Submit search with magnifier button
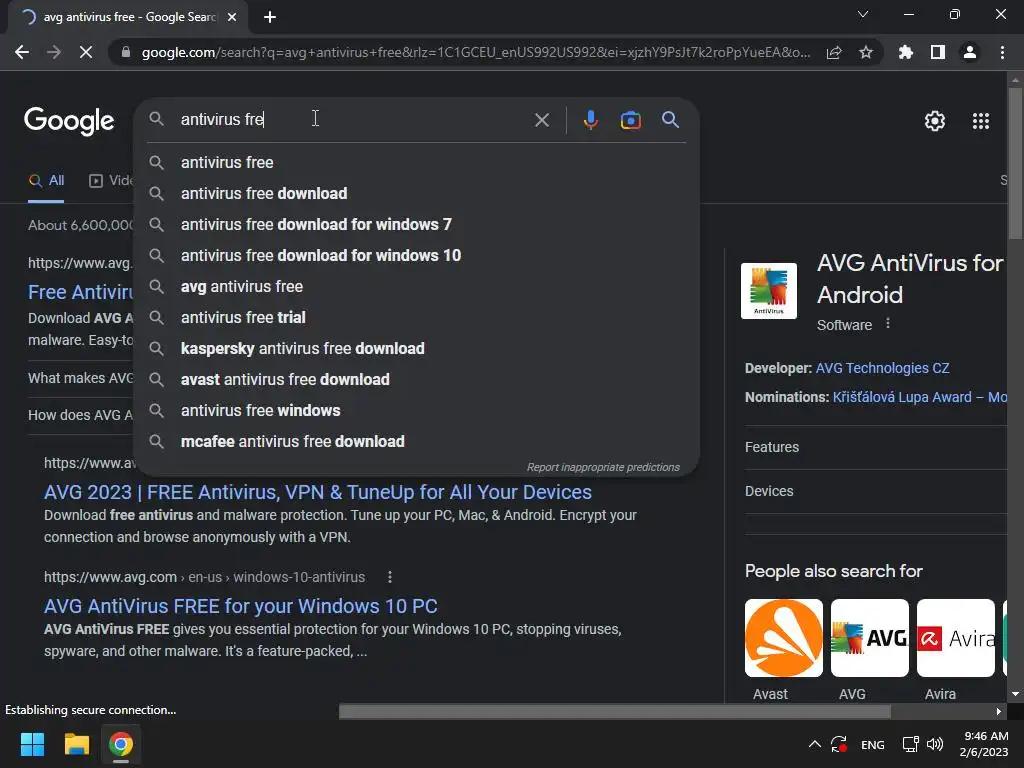1024x768 pixels. point(670,120)
